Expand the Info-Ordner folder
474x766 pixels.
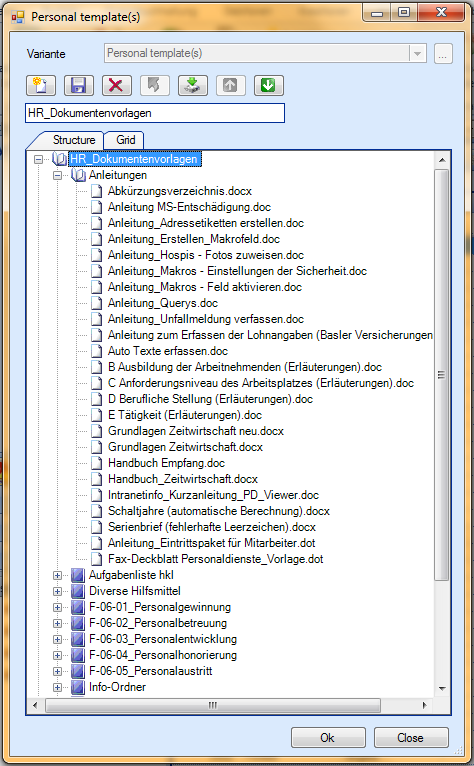[x=57, y=687]
